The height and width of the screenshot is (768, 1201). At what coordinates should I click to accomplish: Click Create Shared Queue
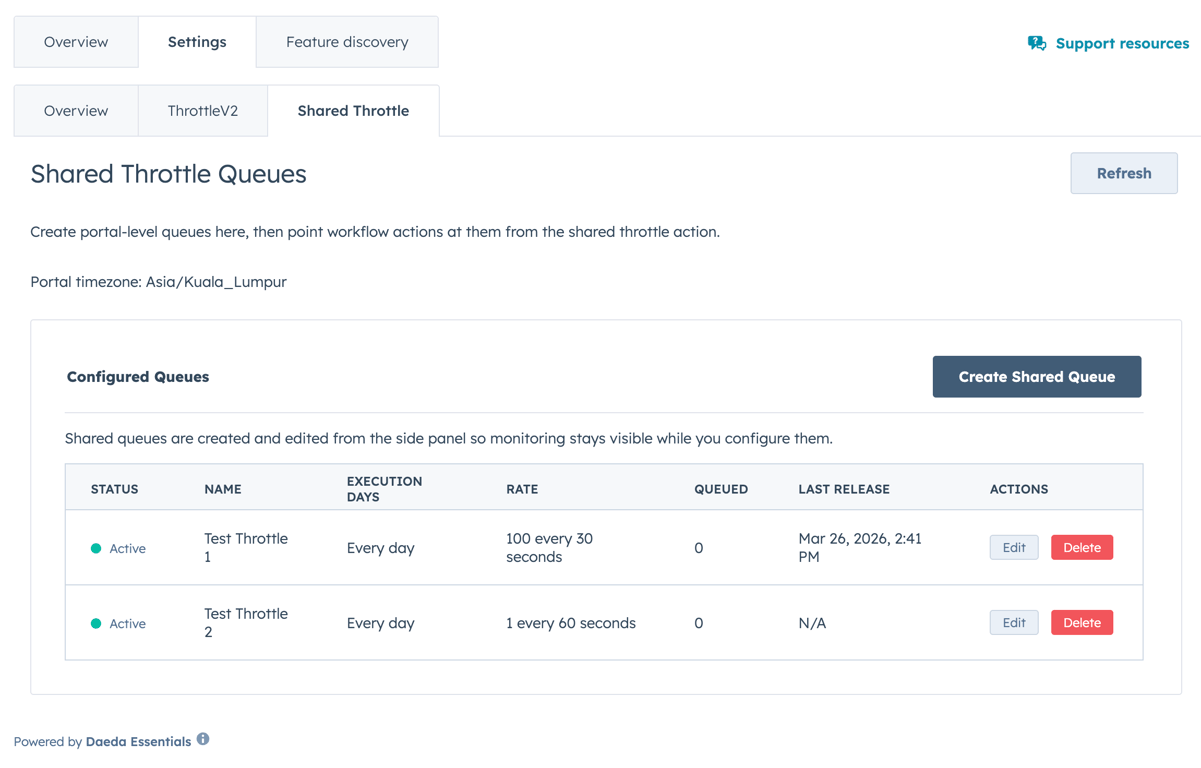tap(1036, 376)
